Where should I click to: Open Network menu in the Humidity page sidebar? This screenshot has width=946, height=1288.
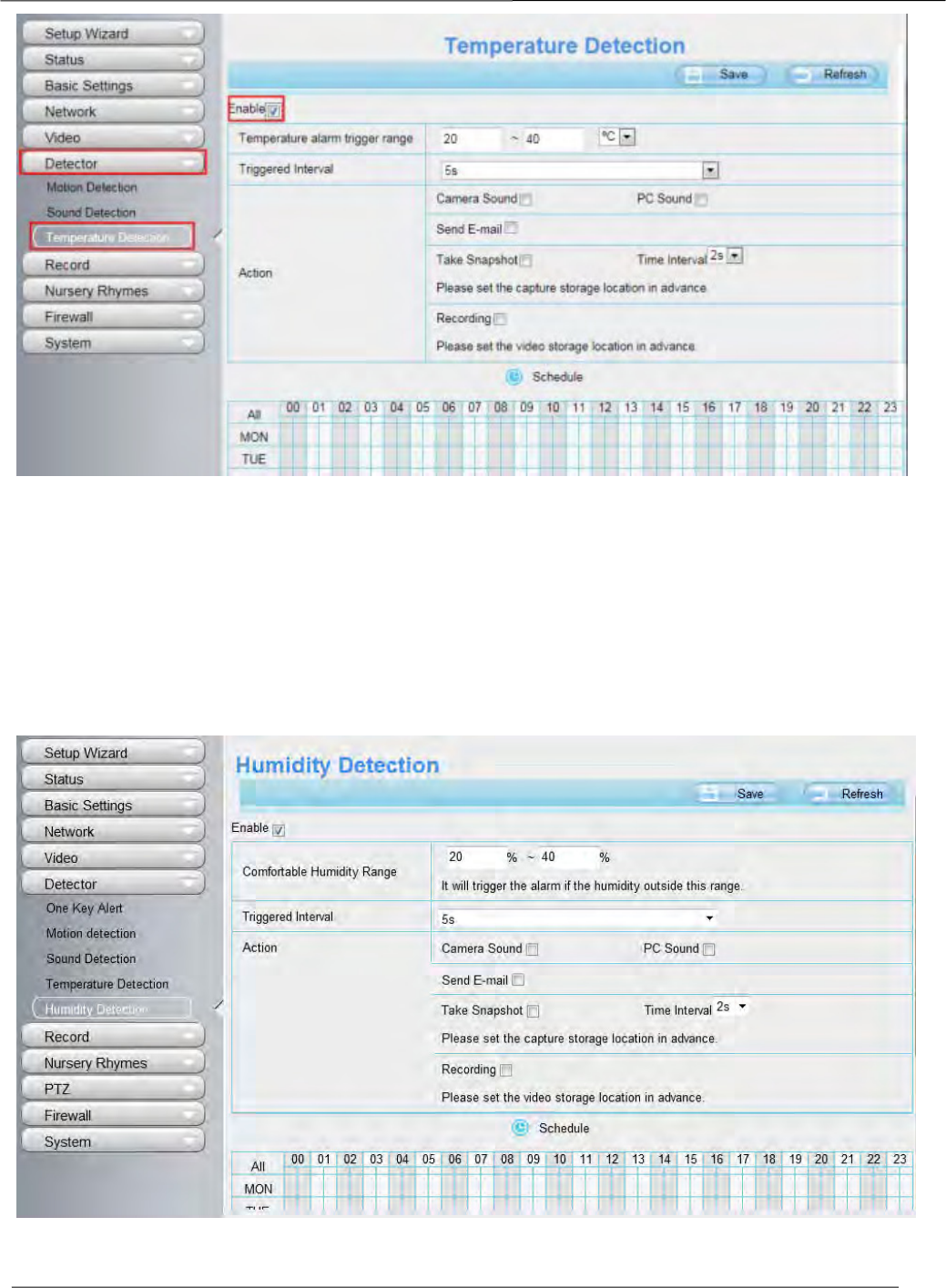point(112,831)
